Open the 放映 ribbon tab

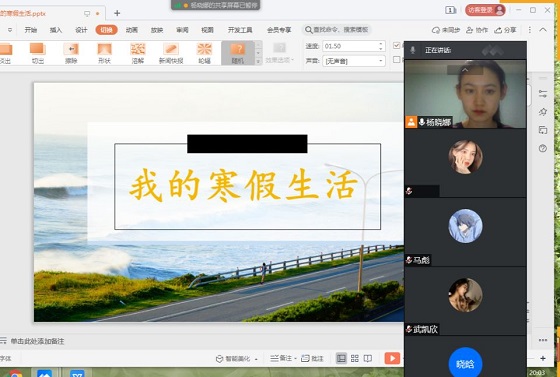[x=157, y=30]
